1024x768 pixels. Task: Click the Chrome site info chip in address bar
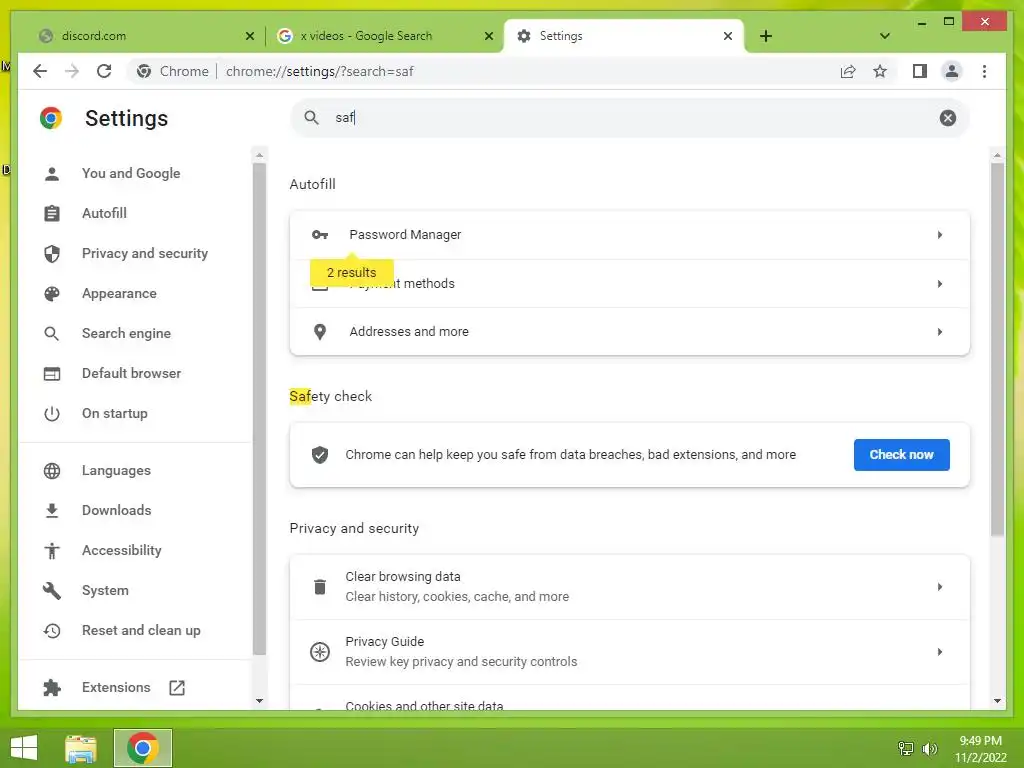coord(173,71)
